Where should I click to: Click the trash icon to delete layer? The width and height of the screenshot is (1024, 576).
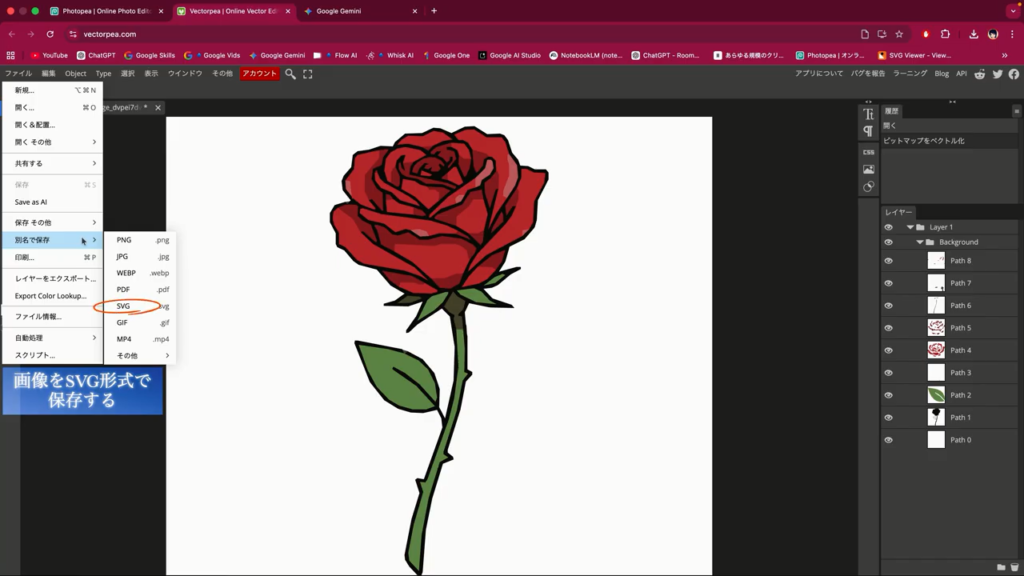click(1014, 568)
